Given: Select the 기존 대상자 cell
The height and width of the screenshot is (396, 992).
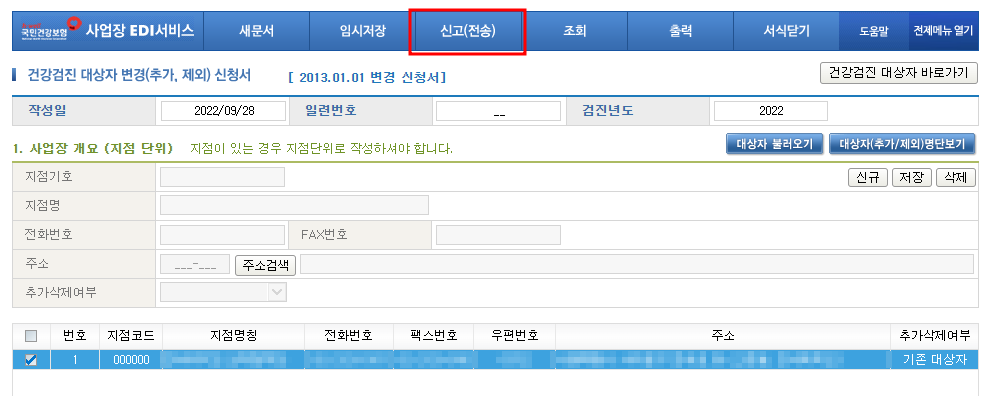Looking at the screenshot, I should point(935,360).
